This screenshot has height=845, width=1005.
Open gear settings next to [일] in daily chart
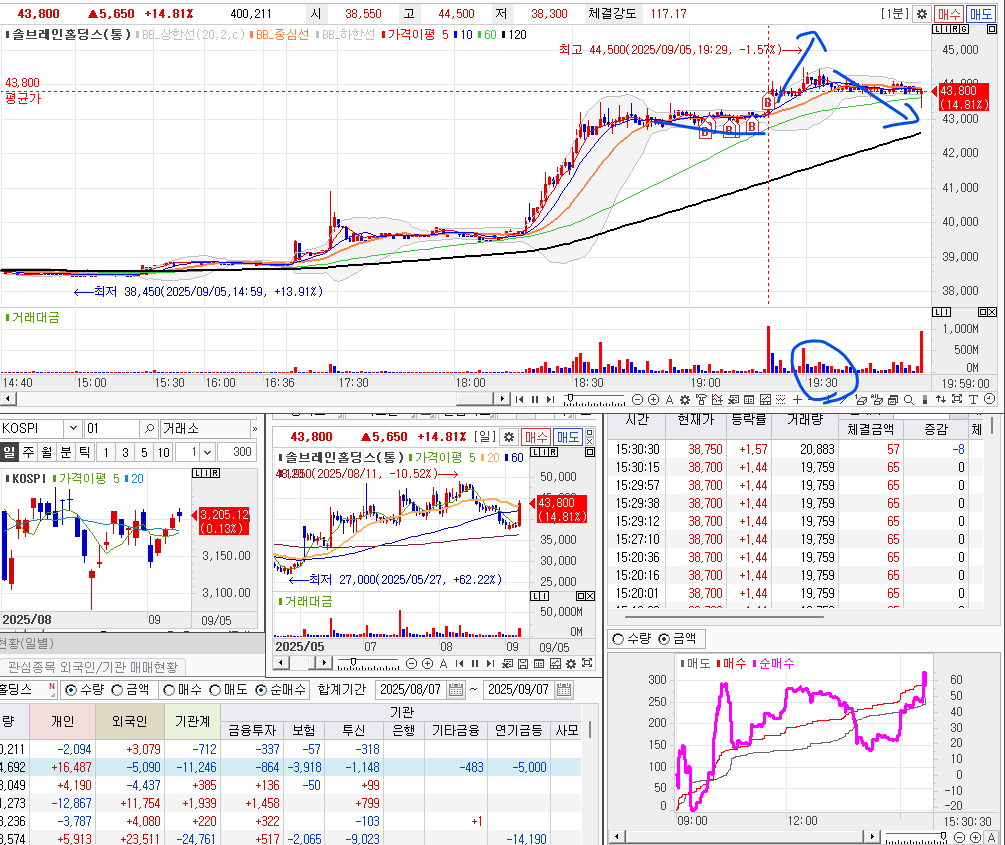click(x=509, y=437)
